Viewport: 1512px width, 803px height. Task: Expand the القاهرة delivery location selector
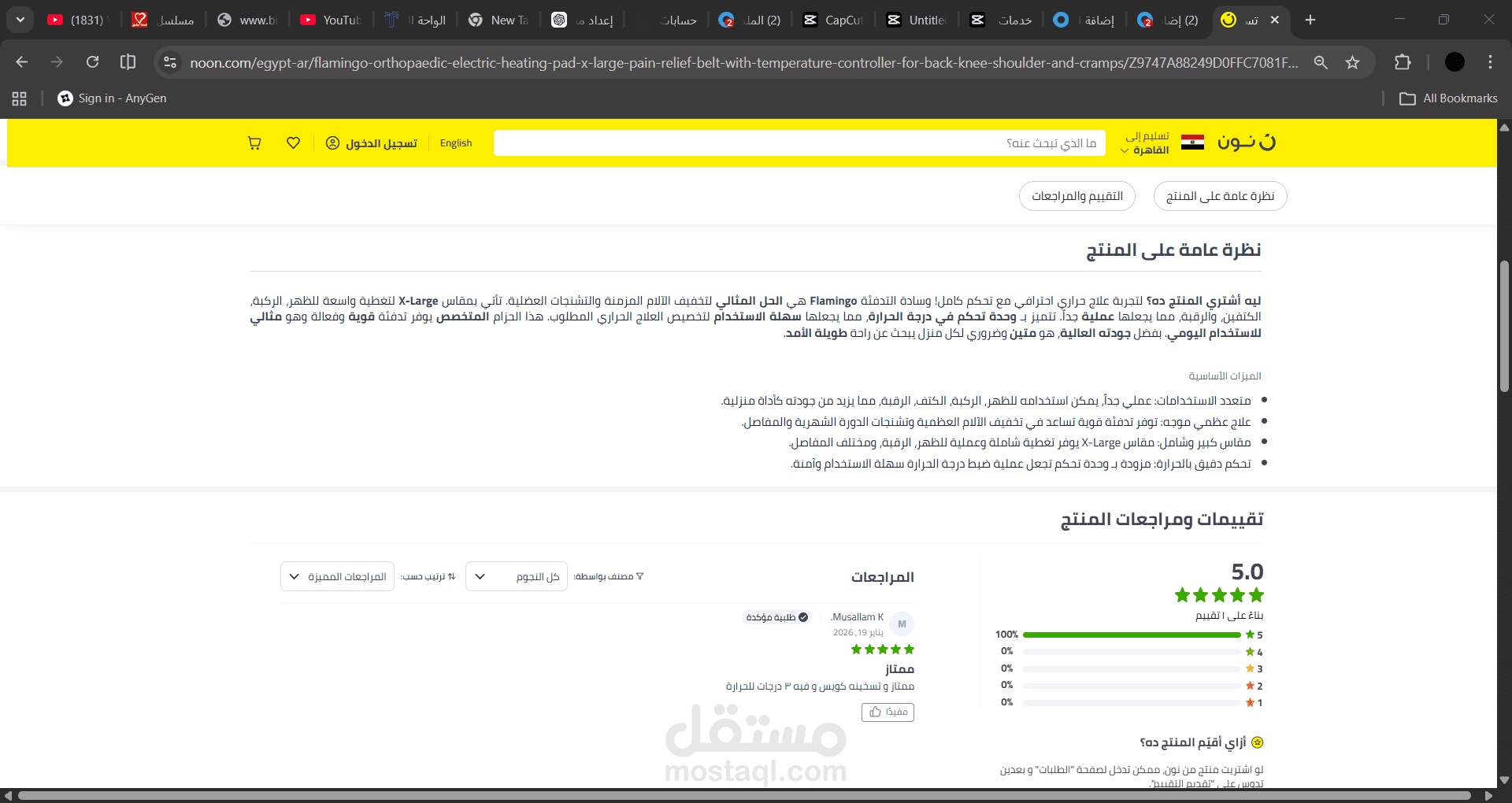pos(1145,150)
